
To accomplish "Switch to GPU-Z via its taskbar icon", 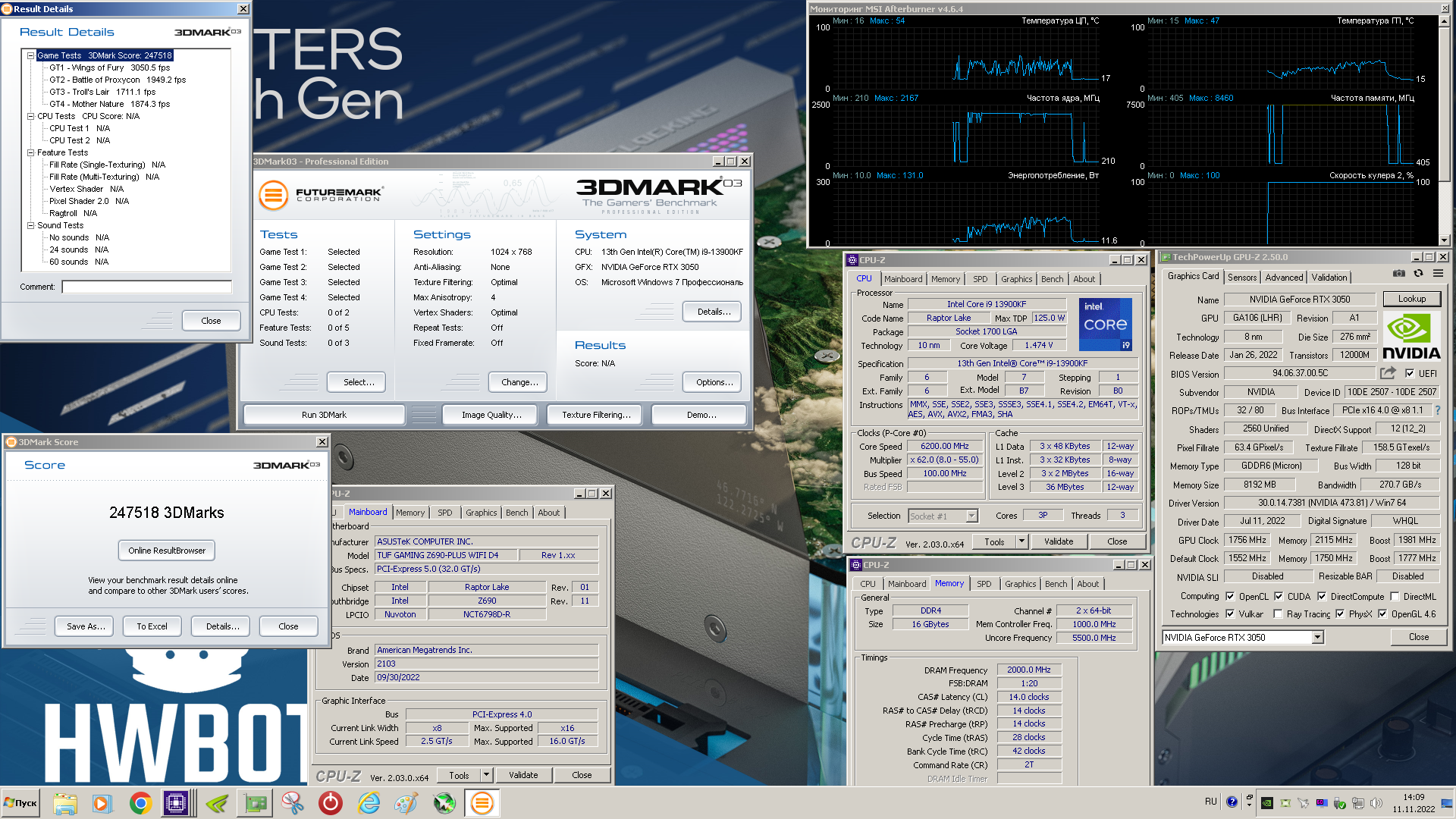I will tap(256, 803).
